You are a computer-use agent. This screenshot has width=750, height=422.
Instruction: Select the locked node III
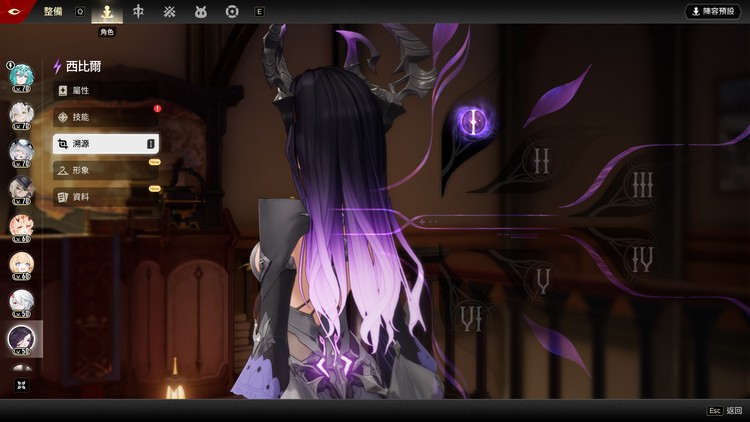pyautogui.click(x=642, y=184)
